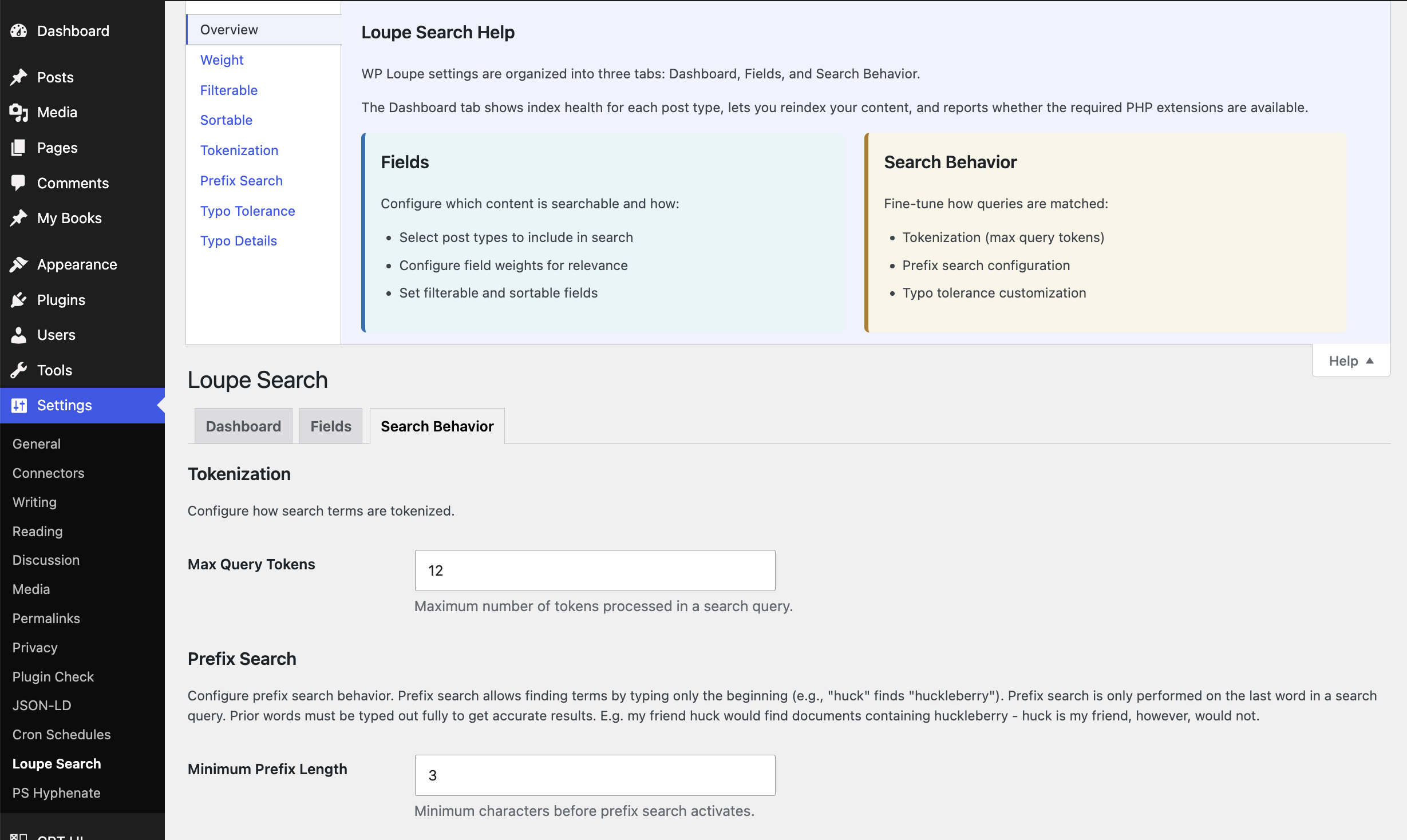Focus the Minimum Prefix Length field

(595, 775)
